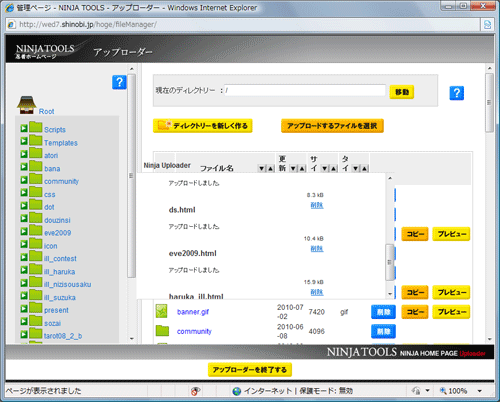Click 削除 link for haruka_ill.html upload
This screenshot has width=500, height=402.
317,292
